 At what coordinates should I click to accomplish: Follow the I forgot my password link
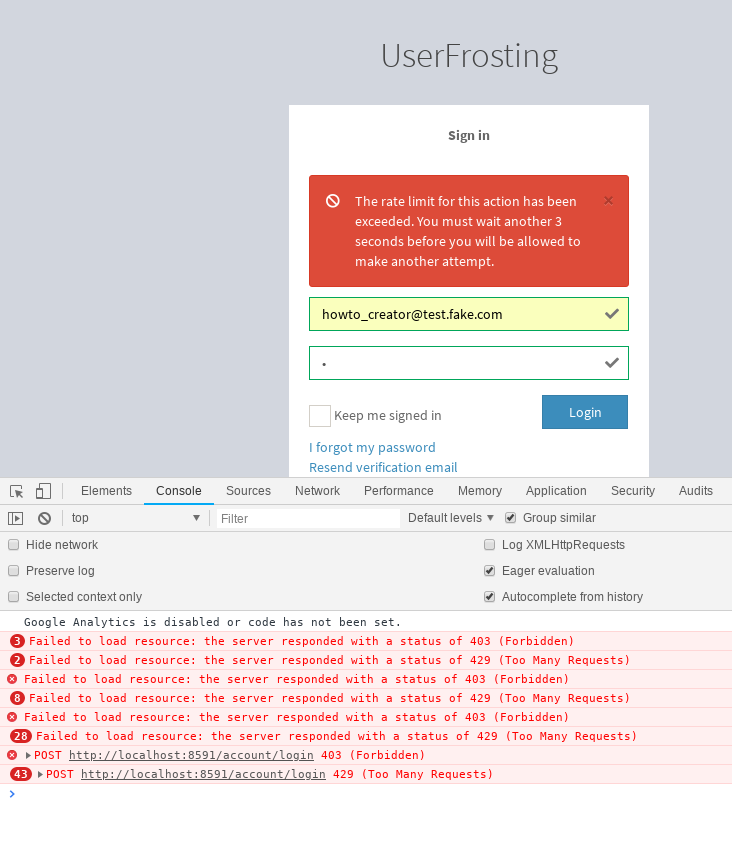372,447
